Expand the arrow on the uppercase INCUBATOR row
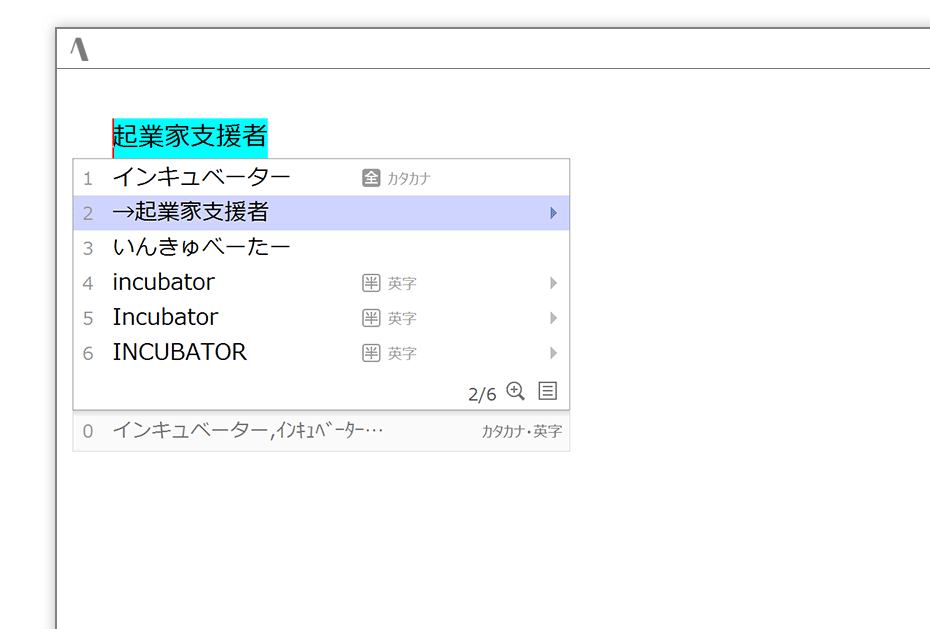This screenshot has width=930, height=629. coord(553,353)
